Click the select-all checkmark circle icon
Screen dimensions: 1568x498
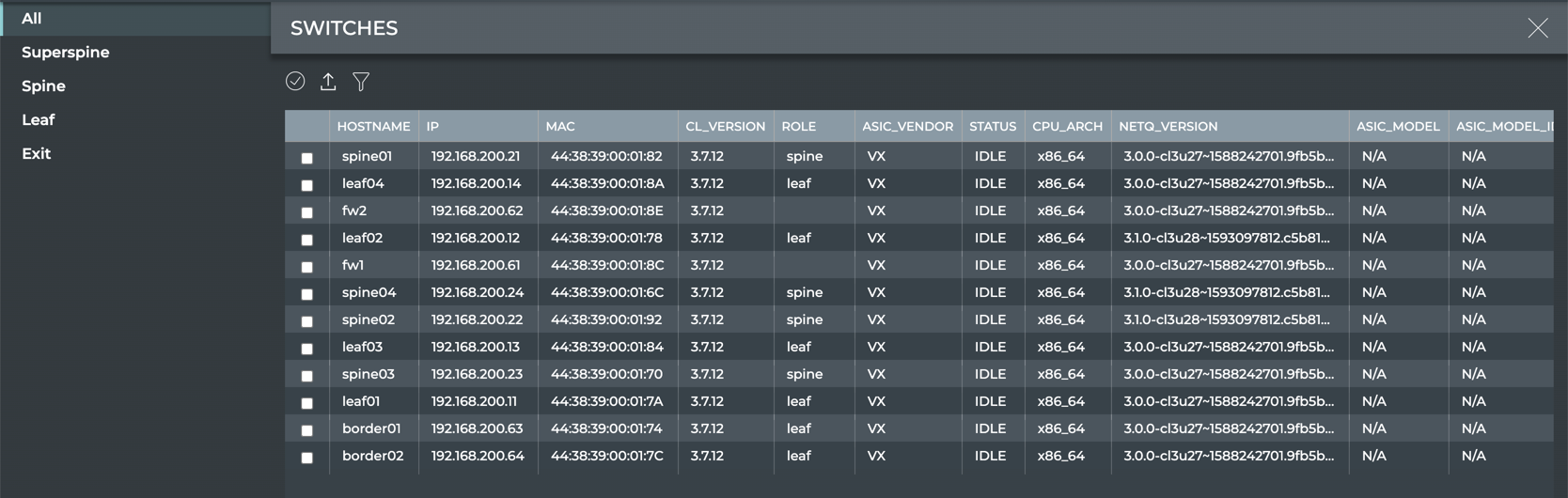tap(295, 82)
